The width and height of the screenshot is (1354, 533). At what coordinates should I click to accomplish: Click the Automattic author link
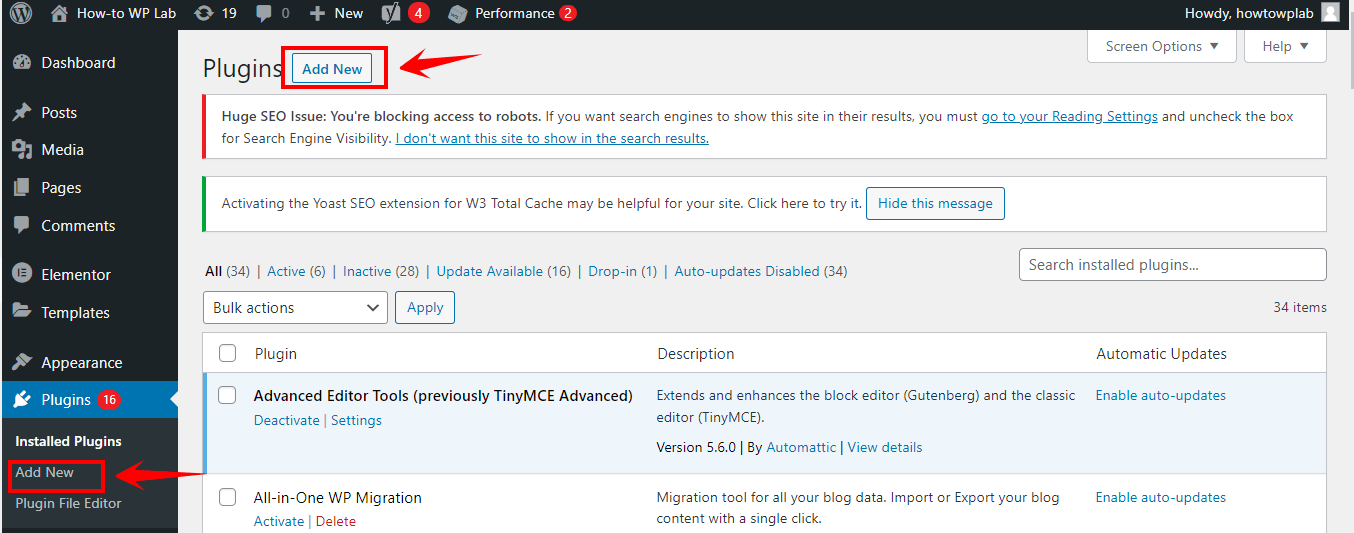(x=801, y=447)
